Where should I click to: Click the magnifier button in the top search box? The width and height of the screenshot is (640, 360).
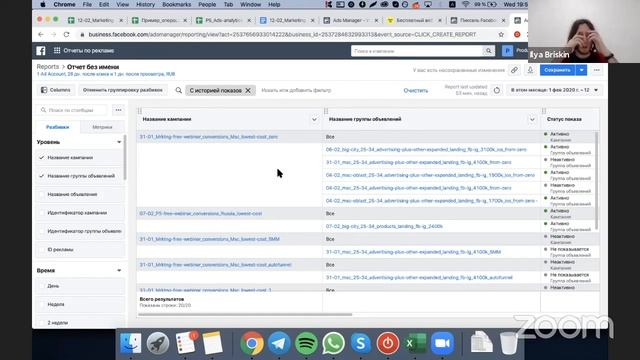tap(489, 51)
